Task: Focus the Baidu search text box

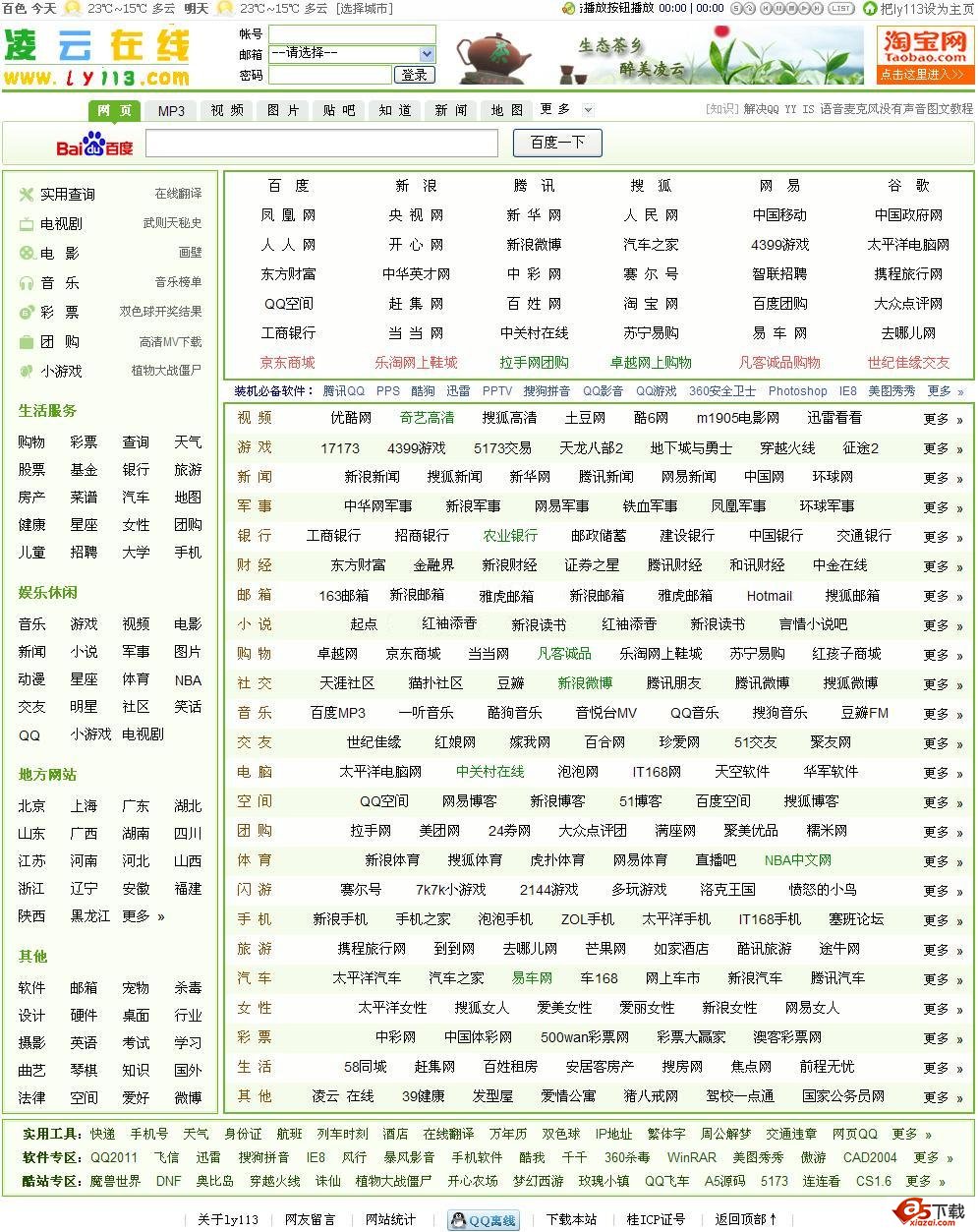Action: [x=321, y=144]
